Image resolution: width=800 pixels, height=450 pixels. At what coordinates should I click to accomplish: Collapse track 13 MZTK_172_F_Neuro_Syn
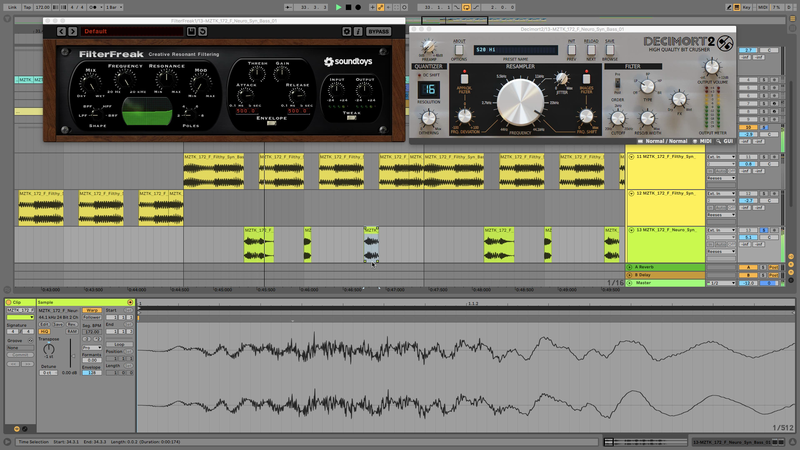pyautogui.click(x=631, y=230)
